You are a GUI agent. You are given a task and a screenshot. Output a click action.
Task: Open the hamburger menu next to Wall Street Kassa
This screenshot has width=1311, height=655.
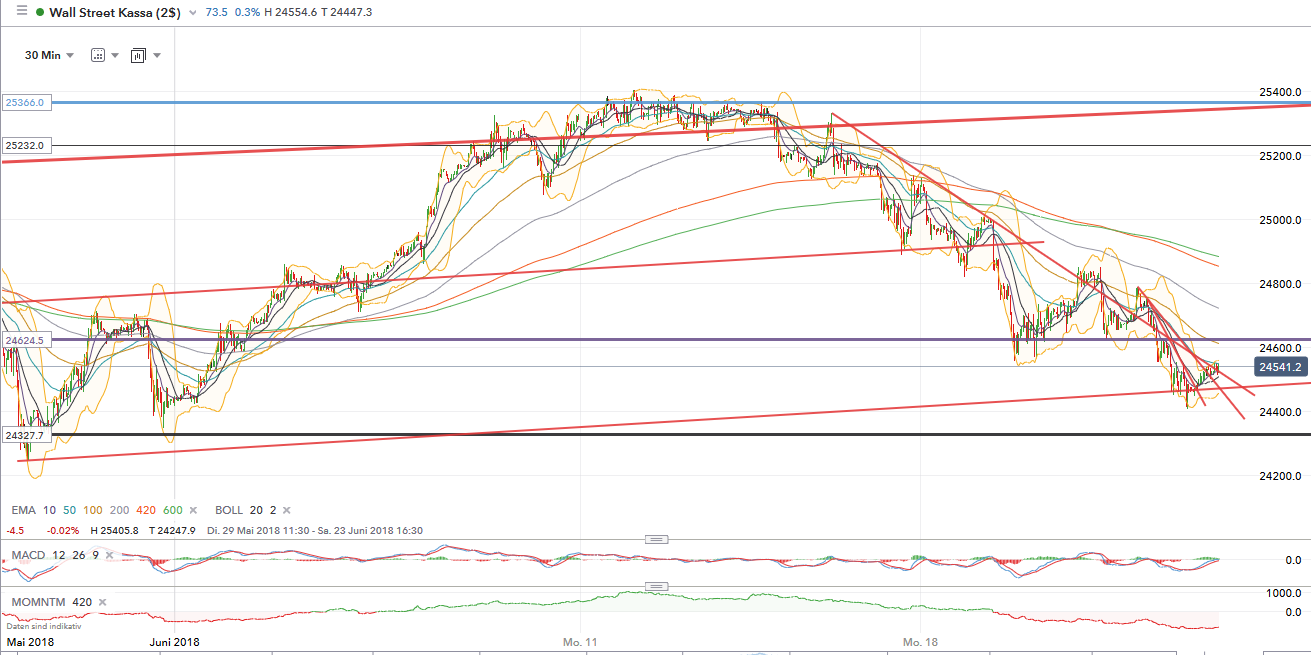21,11
